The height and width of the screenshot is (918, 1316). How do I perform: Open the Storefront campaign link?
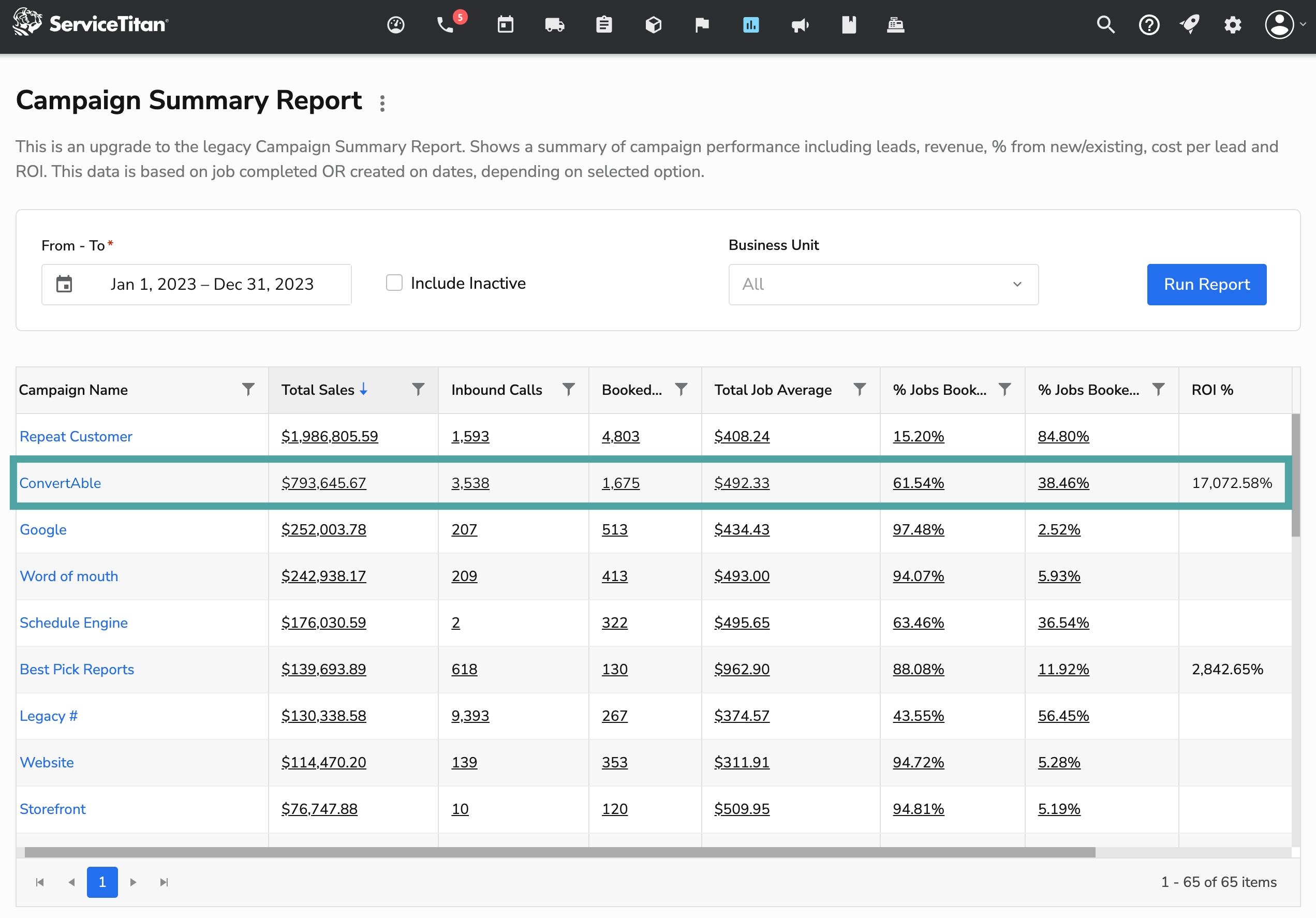(x=52, y=809)
